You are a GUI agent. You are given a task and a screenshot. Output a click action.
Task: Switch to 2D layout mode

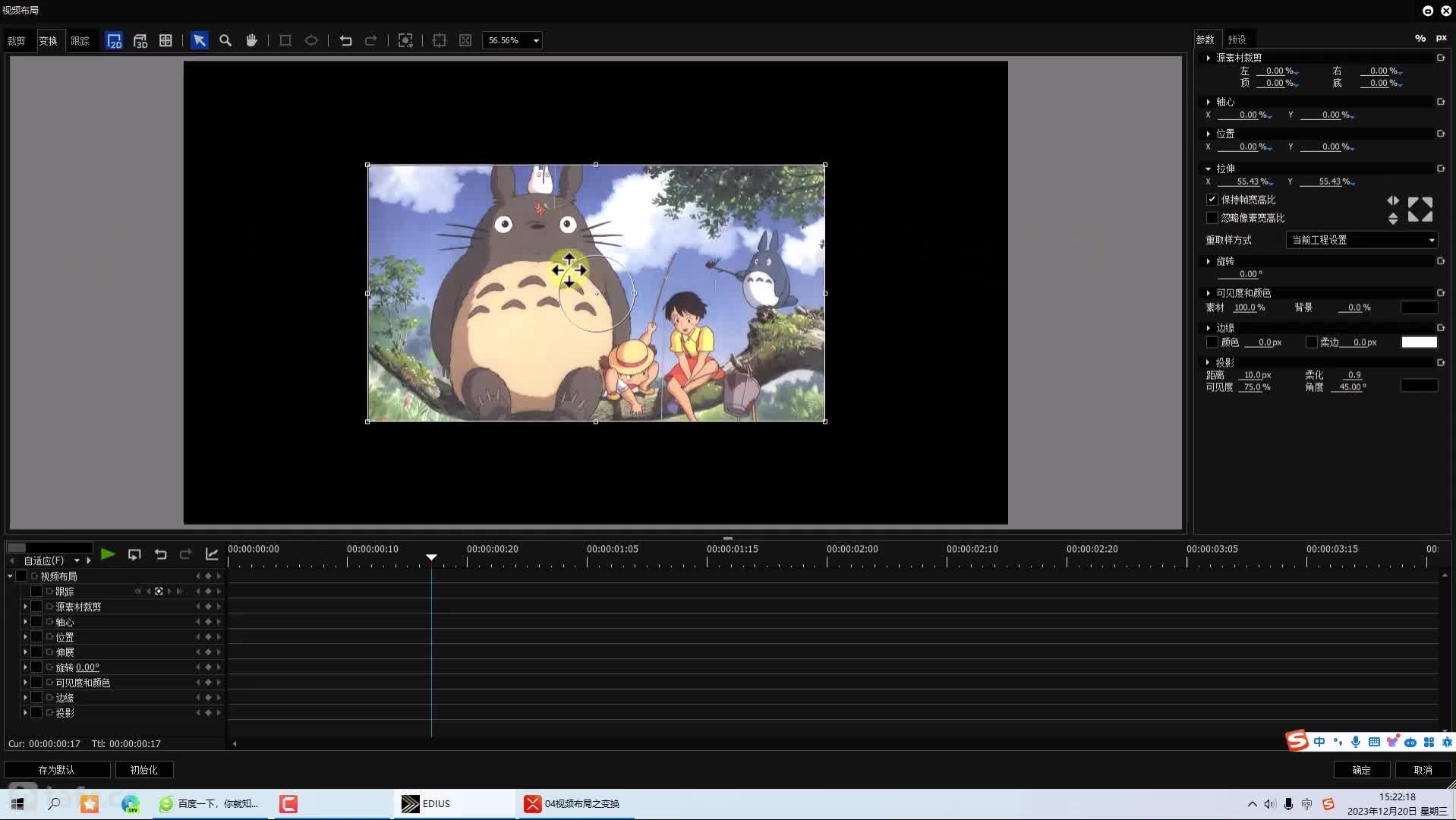(x=114, y=40)
